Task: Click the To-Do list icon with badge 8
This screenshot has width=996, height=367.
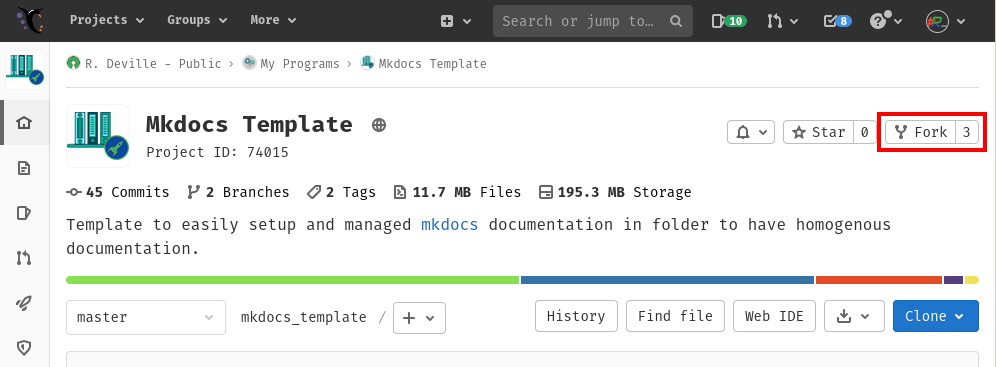Action: click(837, 21)
